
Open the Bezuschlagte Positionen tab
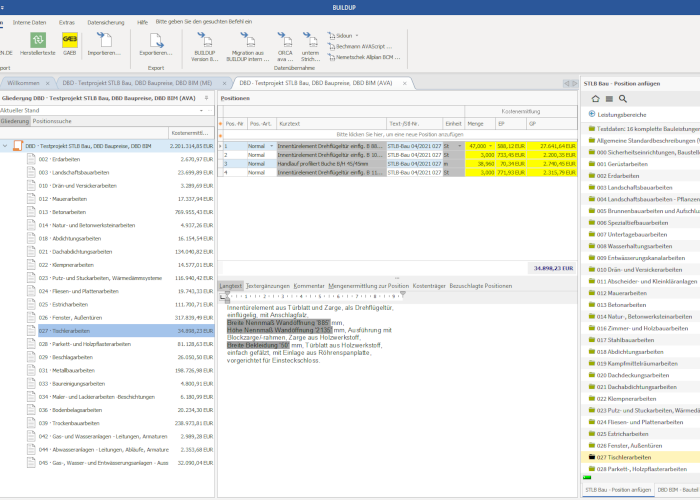[x=481, y=286]
